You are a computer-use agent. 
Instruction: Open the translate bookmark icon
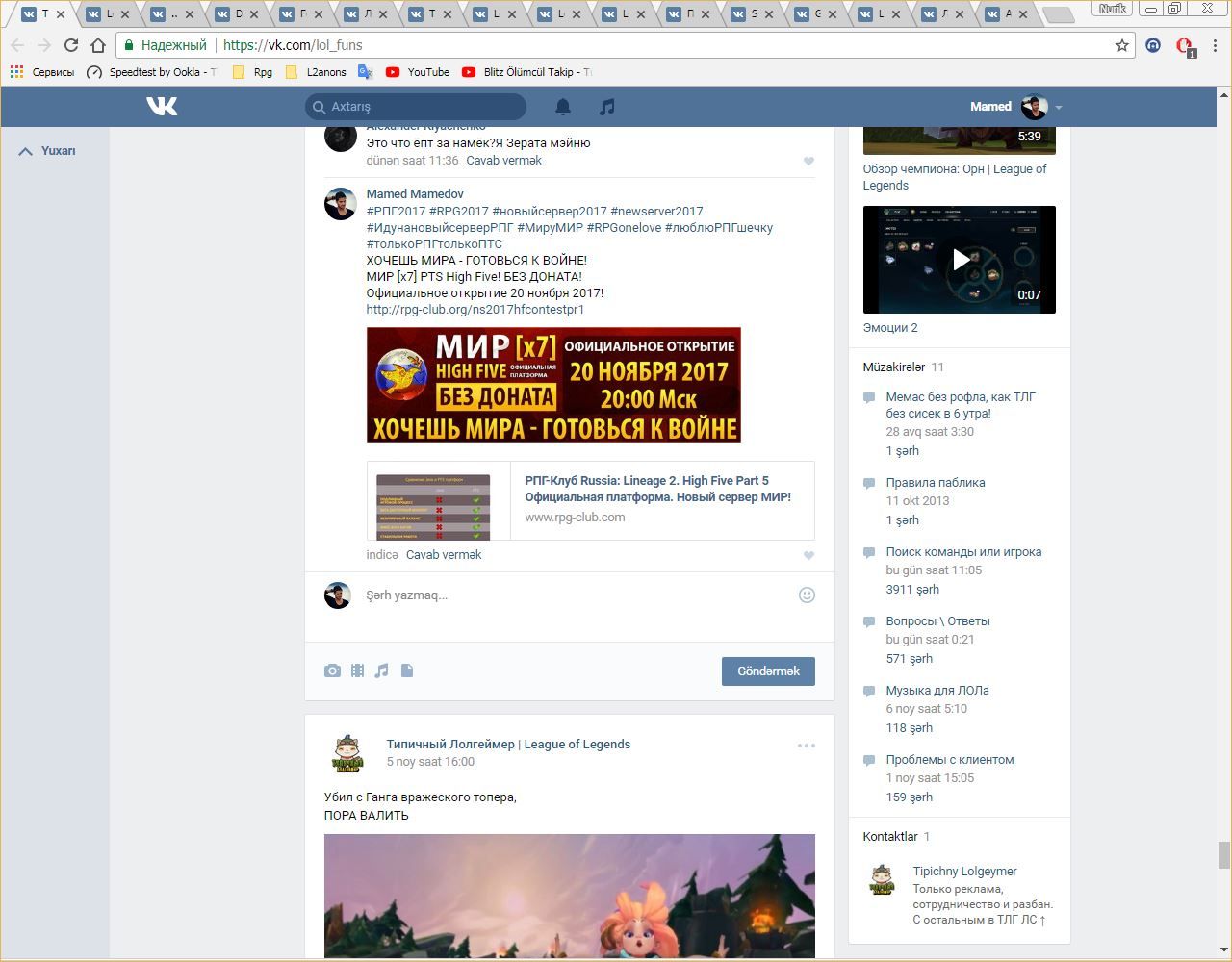pyautogui.click(x=365, y=72)
